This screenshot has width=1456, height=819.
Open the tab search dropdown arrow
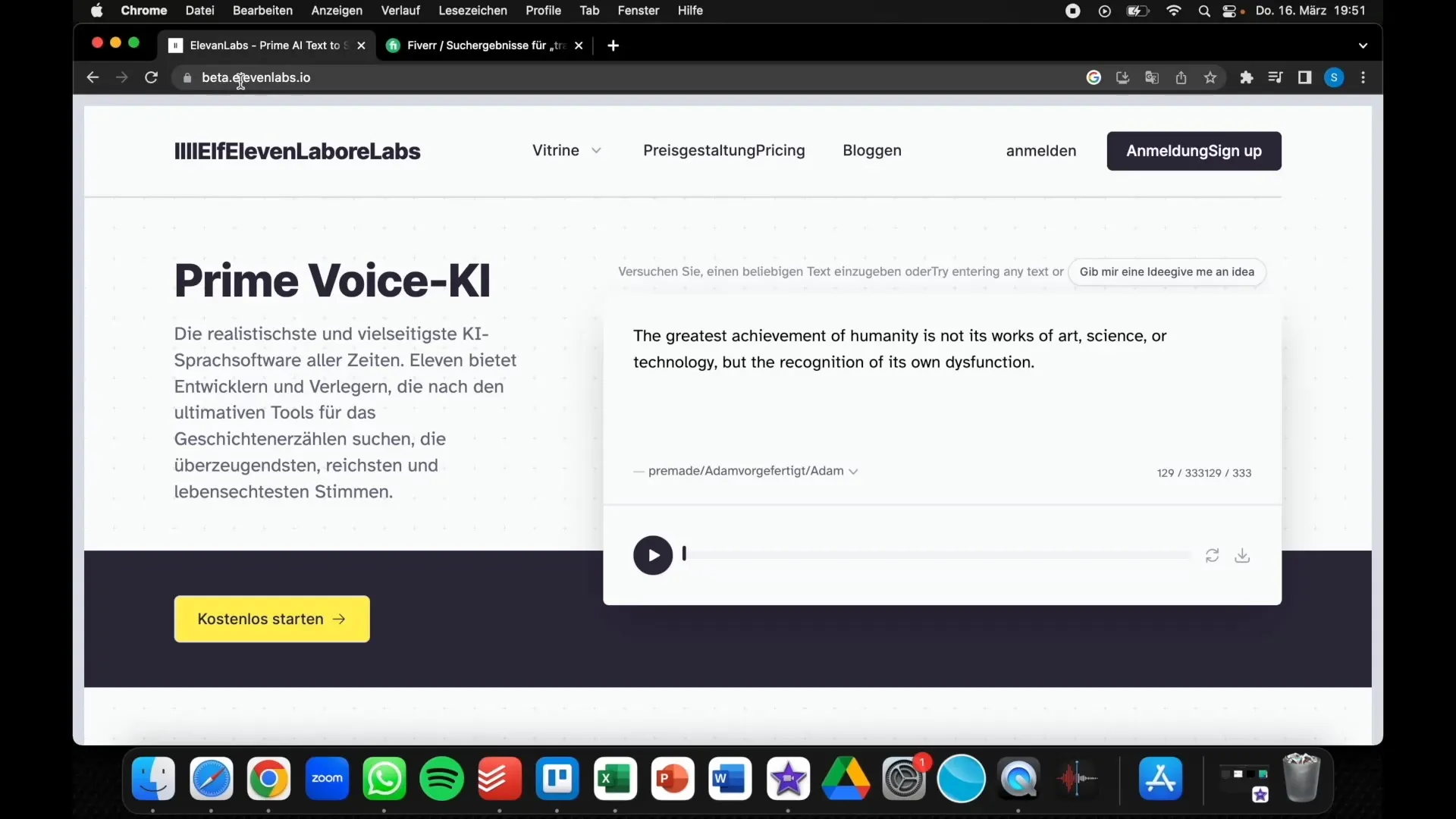1363,45
